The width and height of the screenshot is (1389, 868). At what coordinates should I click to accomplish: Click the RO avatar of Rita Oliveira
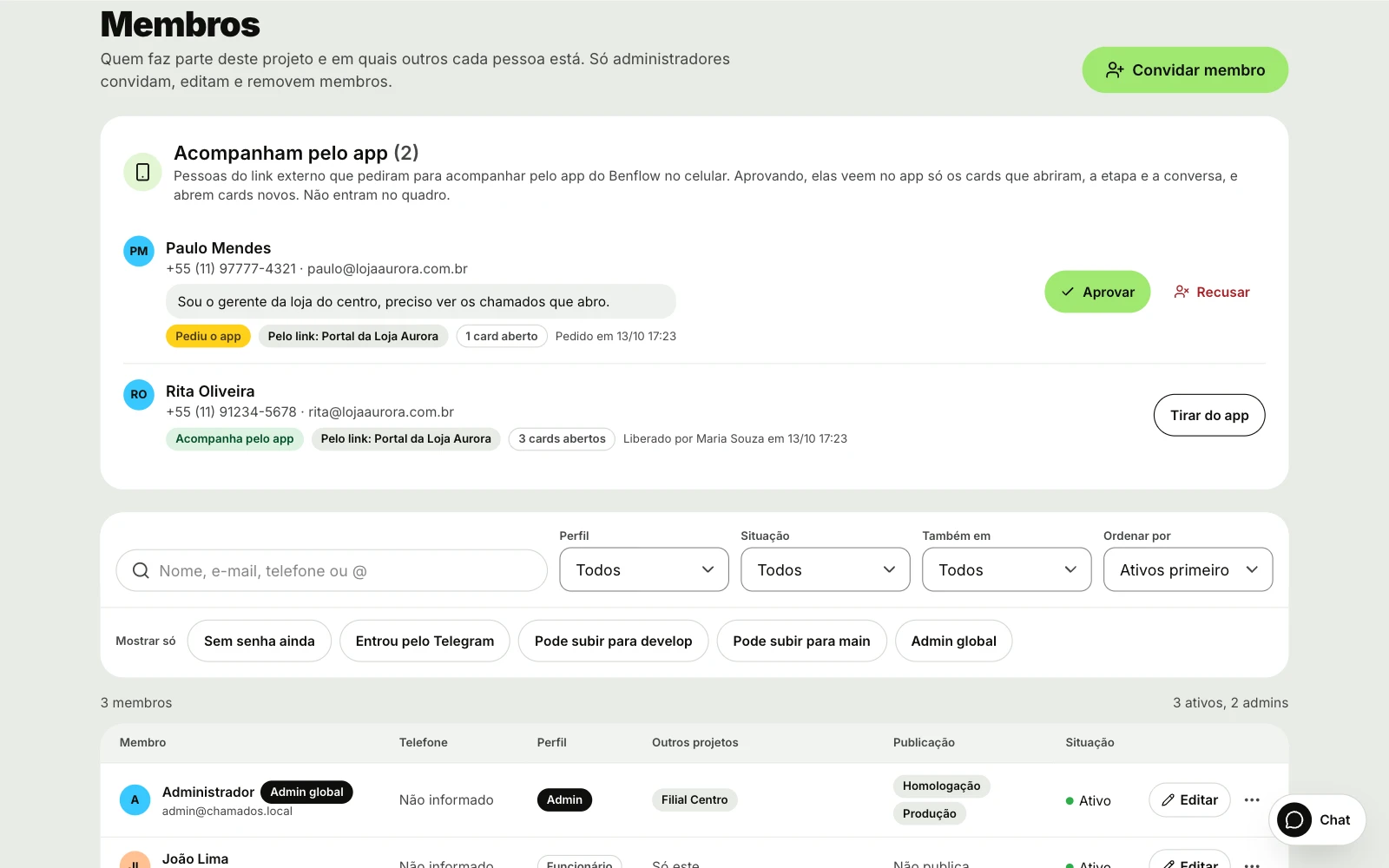(139, 394)
